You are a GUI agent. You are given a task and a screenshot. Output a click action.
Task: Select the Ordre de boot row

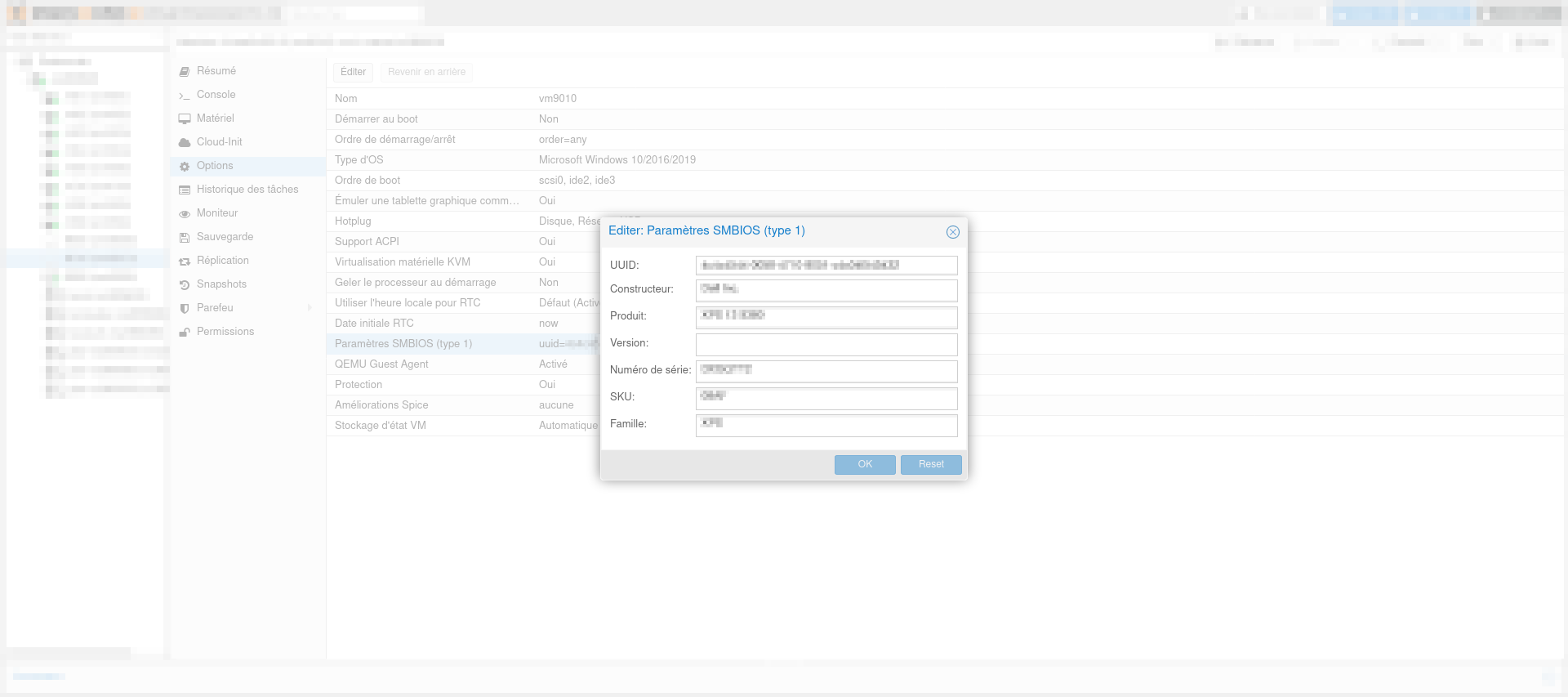pos(945,180)
